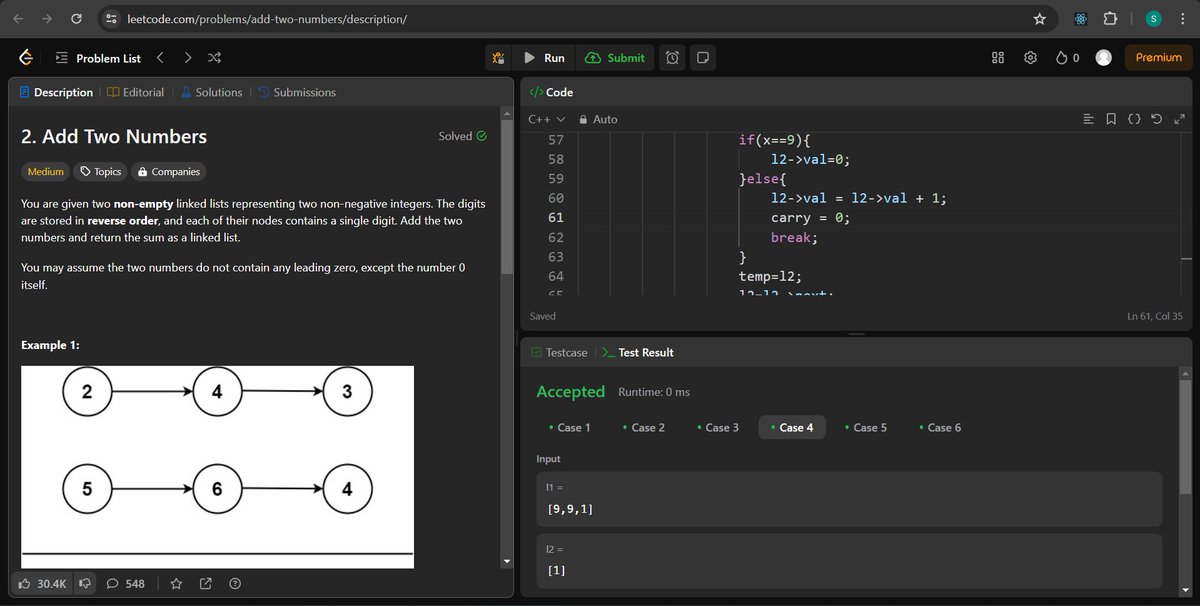Select Case 4
This screenshot has height=606, width=1200.
[792, 427]
